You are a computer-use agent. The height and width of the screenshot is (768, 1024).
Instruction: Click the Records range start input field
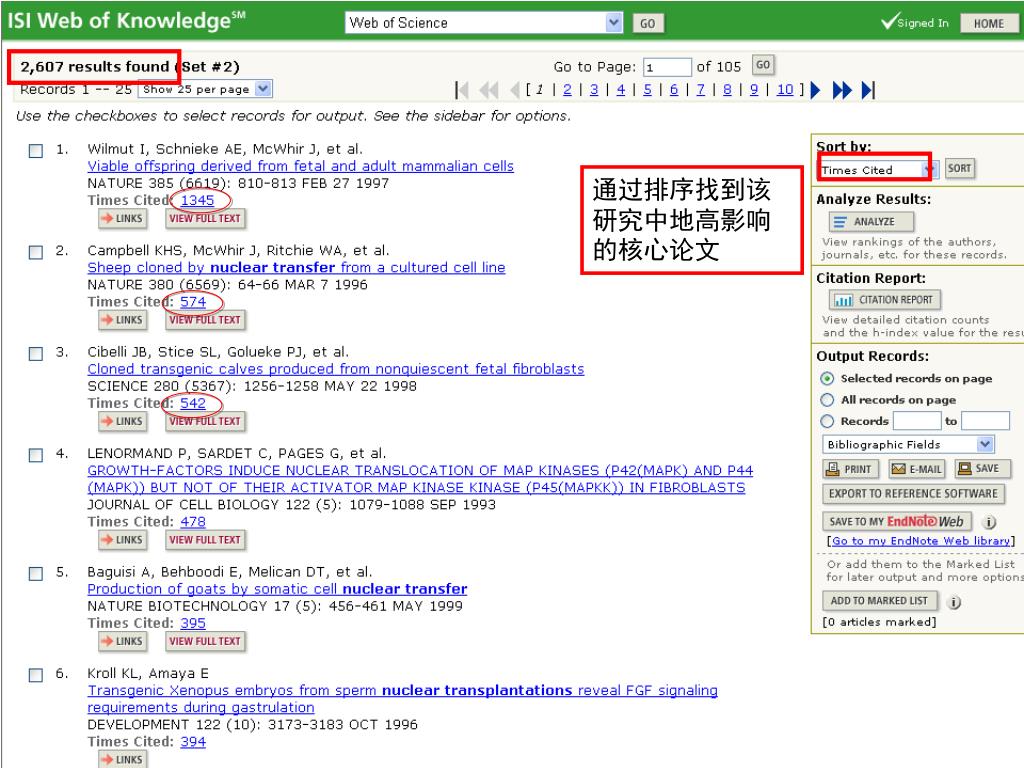click(x=916, y=421)
